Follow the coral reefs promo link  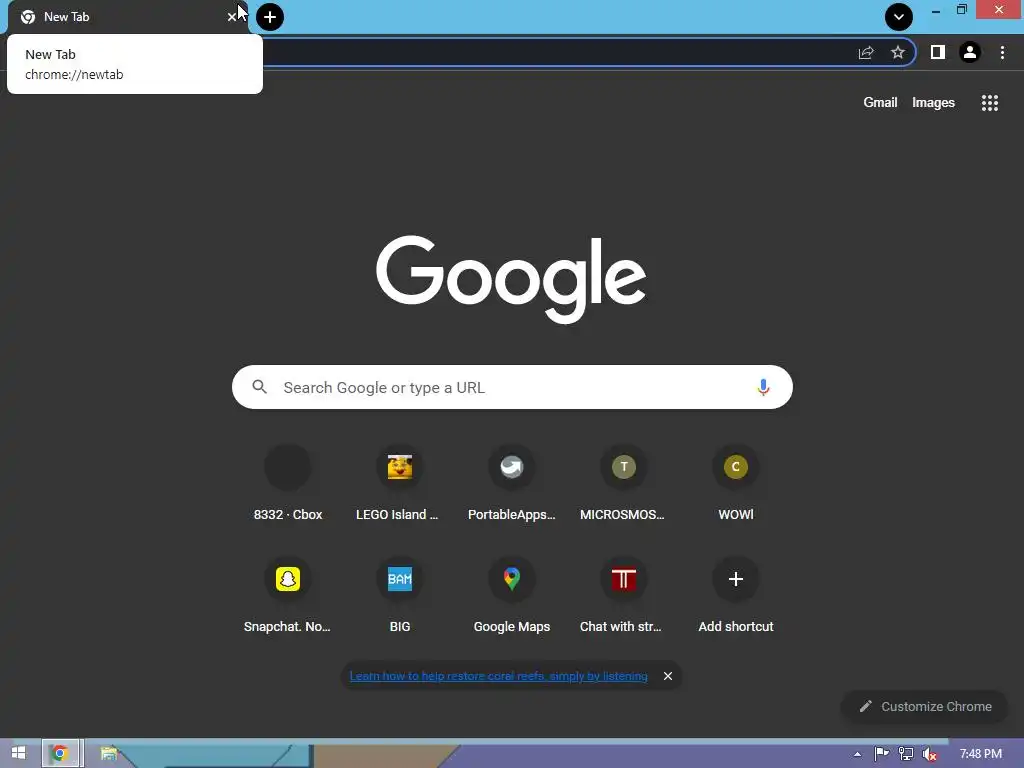498,676
